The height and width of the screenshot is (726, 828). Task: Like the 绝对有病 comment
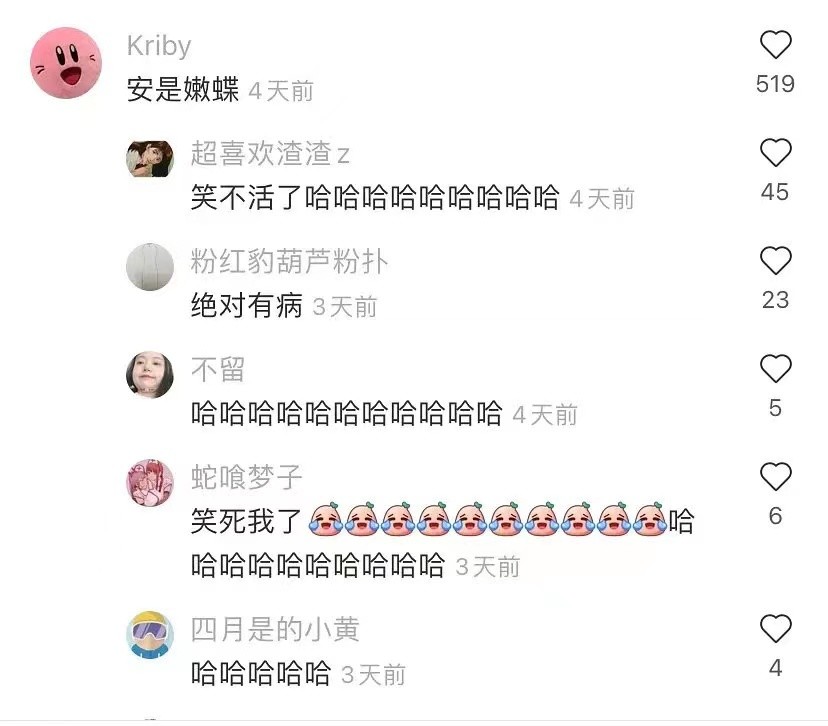pyautogui.click(x=775, y=261)
